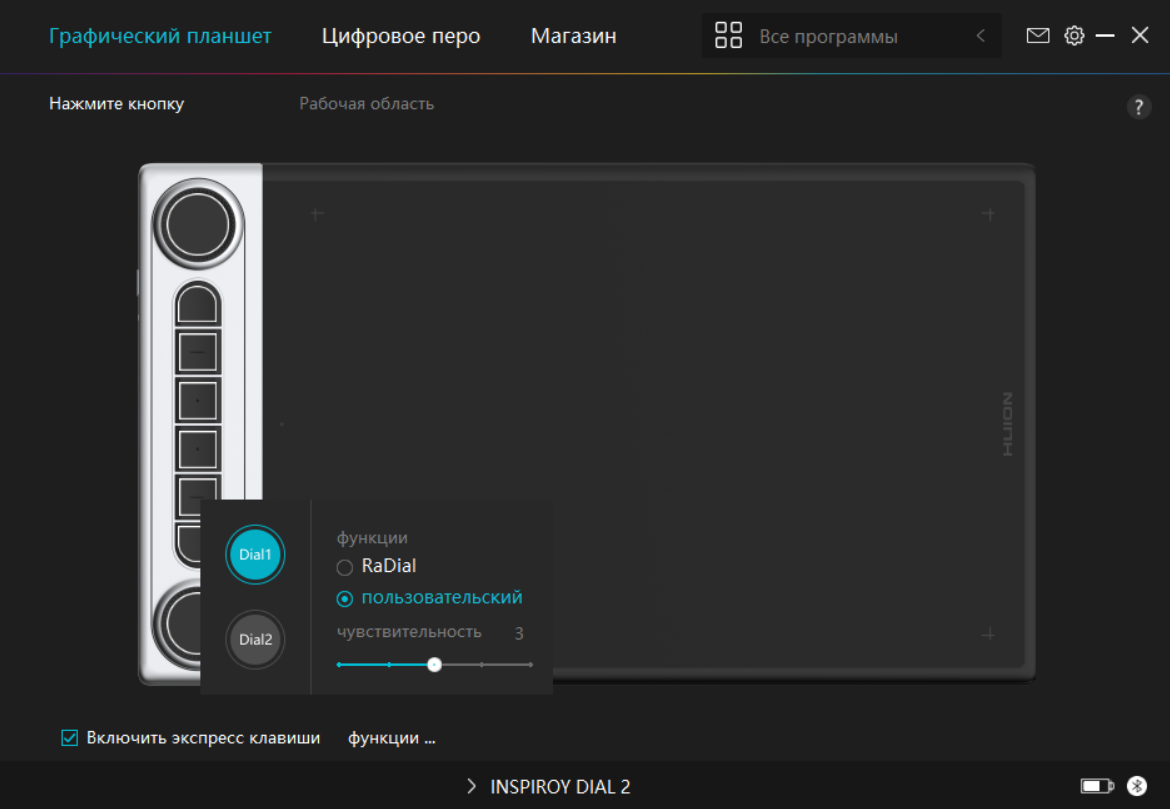Open the Все программы dropdown
This screenshot has height=809, width=1170.
(x=828, y=37)
